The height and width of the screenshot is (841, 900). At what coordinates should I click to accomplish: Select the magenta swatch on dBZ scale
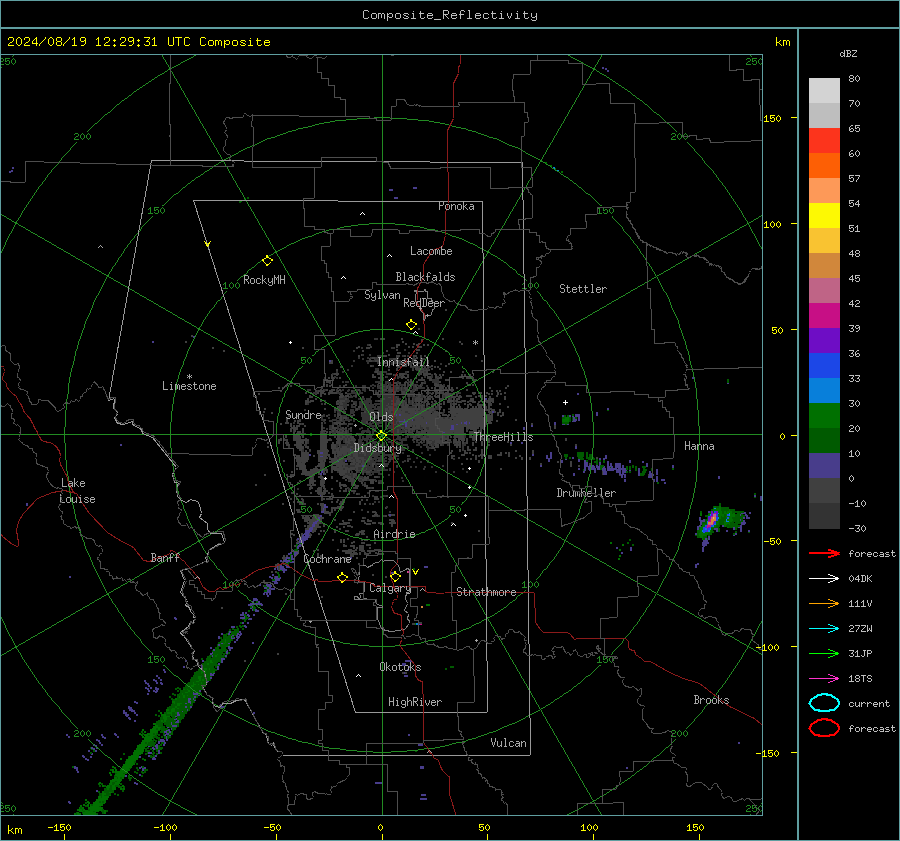(824, 315)
